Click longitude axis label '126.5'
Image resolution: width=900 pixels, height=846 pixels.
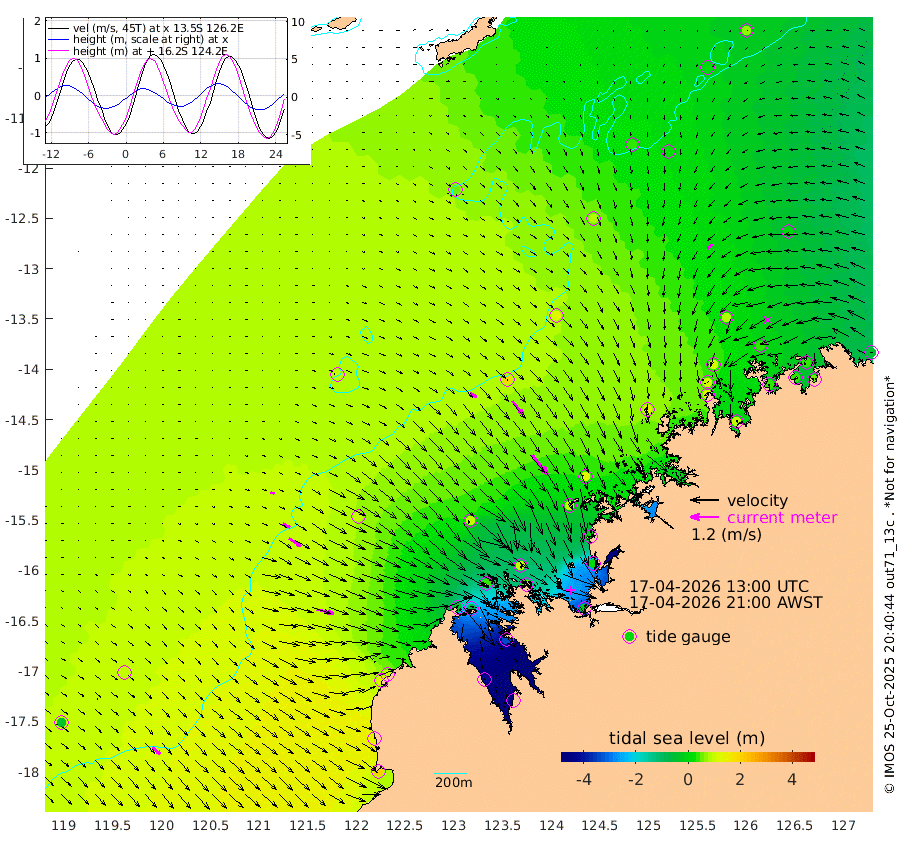pos(794,826)
